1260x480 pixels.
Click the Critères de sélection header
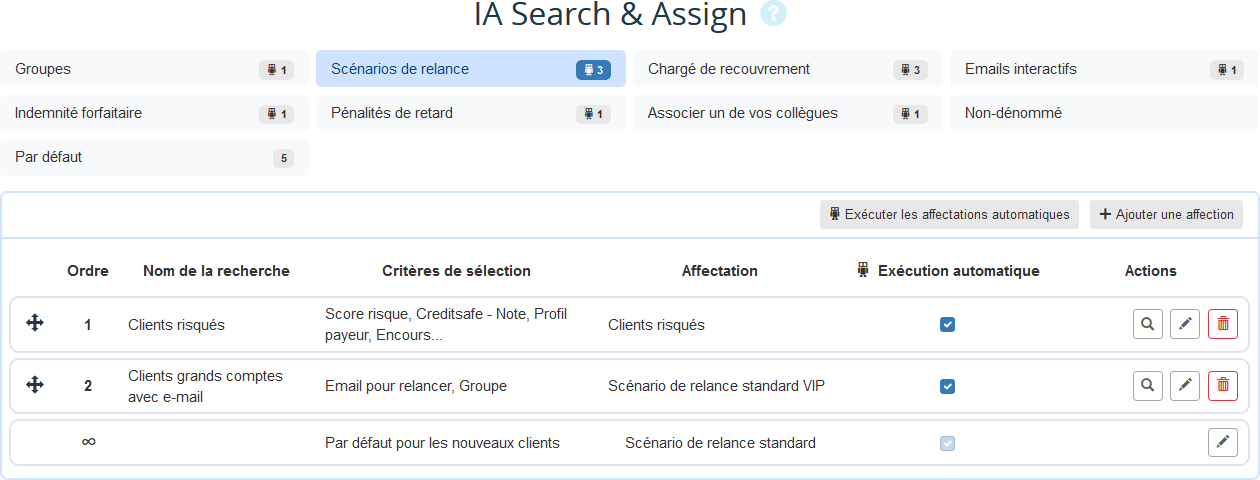click(x=457, y=271)
